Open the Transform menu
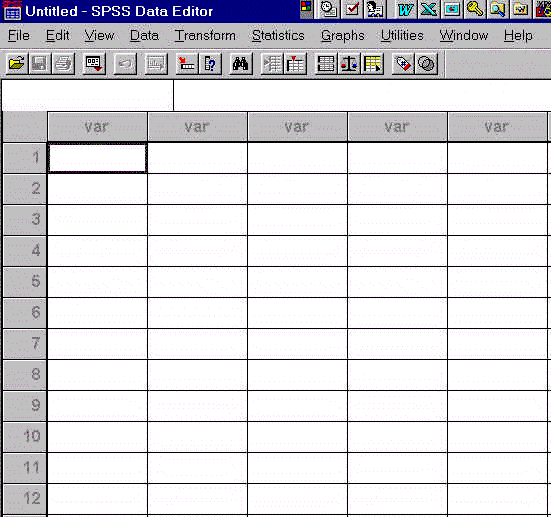Image resolution: width=551 pixels, height=517 pixels. click(x=206, y=35)
